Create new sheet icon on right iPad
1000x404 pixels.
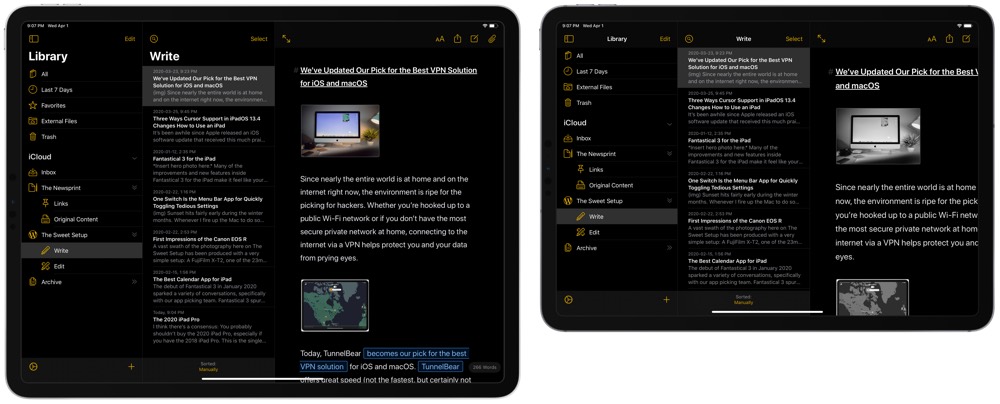pyautogui.click(x=967, y=39)
